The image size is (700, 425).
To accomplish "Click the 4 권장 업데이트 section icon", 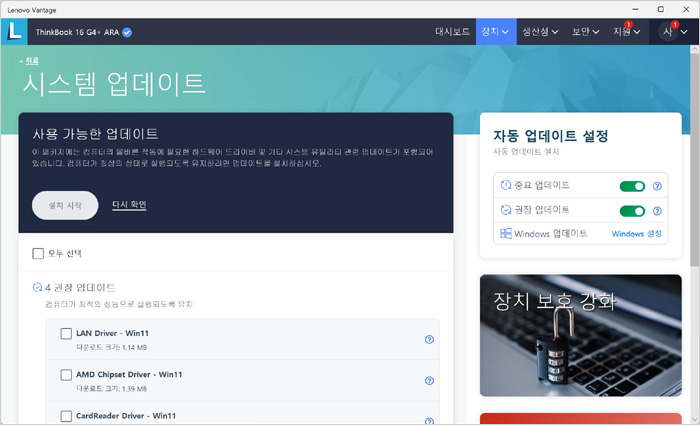I will click(38, 287).
